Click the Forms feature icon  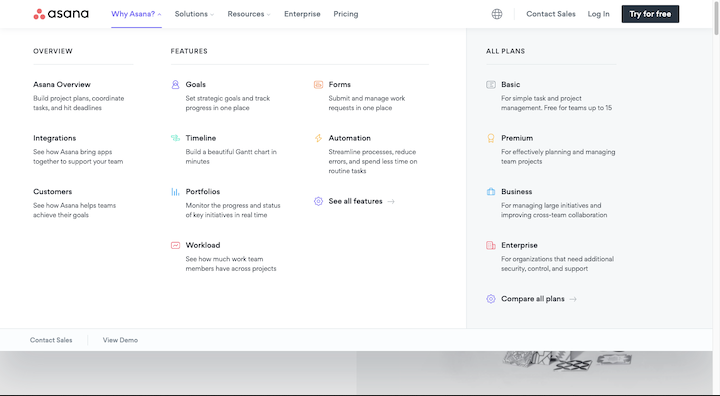318,85
